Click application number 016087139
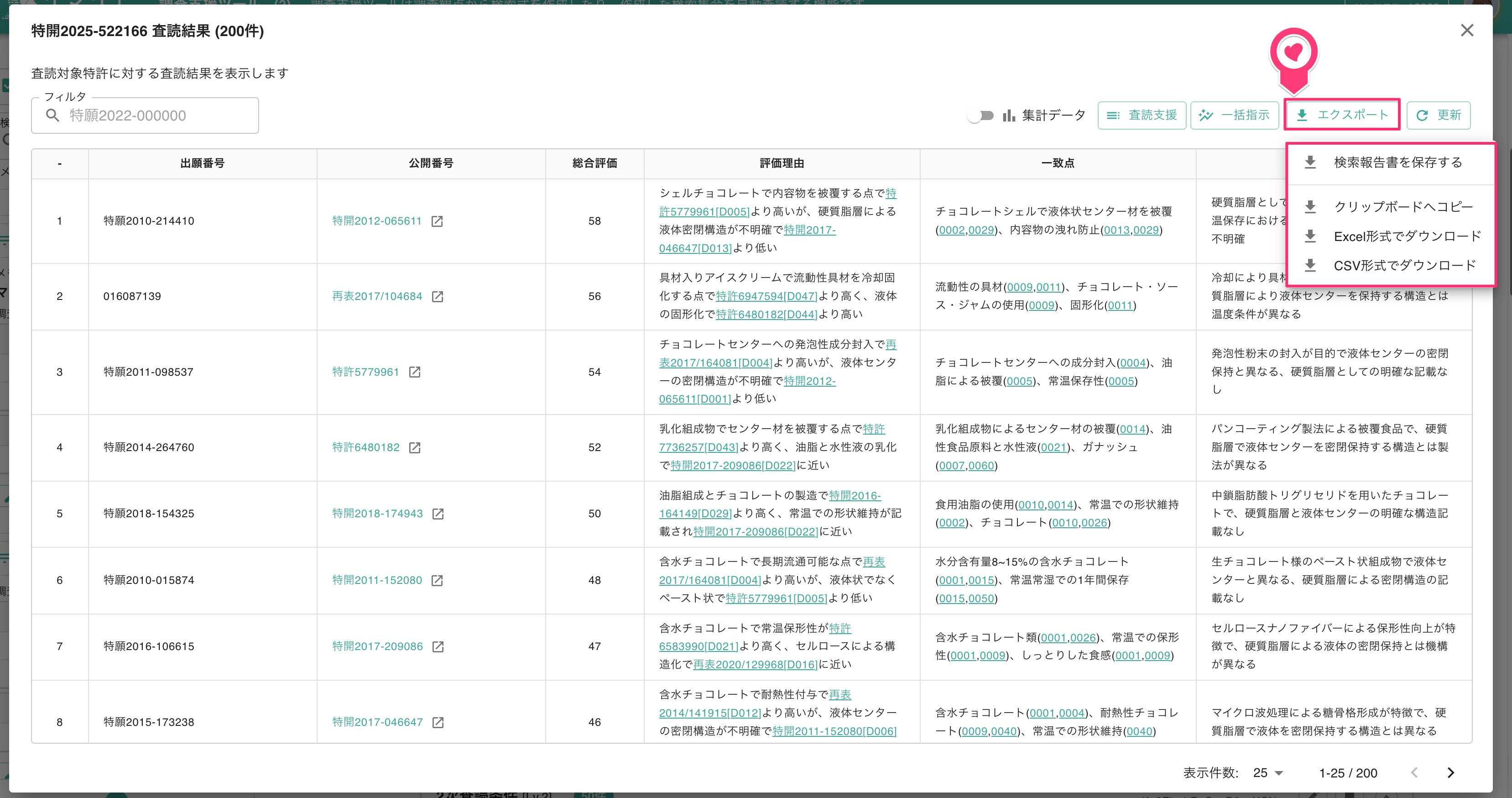The width and height of the screenshot is (1512, 798). [x=132, y=297]
